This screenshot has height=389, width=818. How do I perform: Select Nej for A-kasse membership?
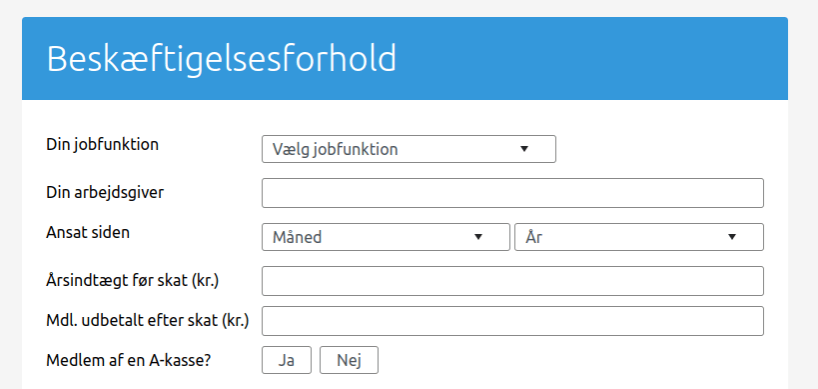(349, 360)
